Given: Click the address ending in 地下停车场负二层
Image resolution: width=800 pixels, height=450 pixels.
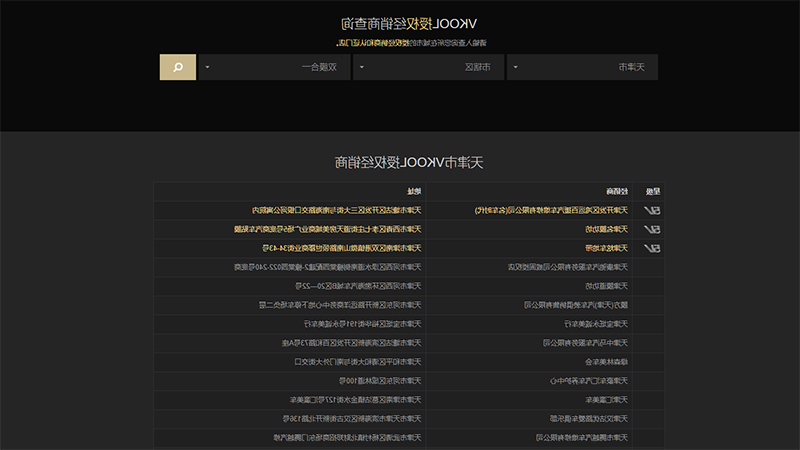Looking at the screenshot, I should pyautogui.click(x=340, y=305).
